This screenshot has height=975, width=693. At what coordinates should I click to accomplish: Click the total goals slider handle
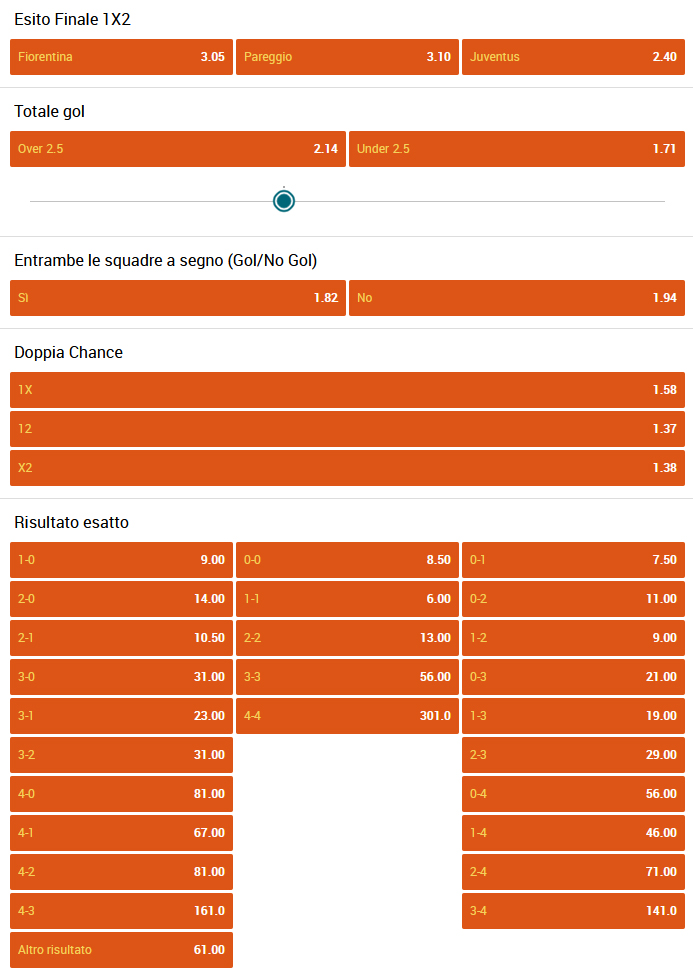(x=284, y=201)
